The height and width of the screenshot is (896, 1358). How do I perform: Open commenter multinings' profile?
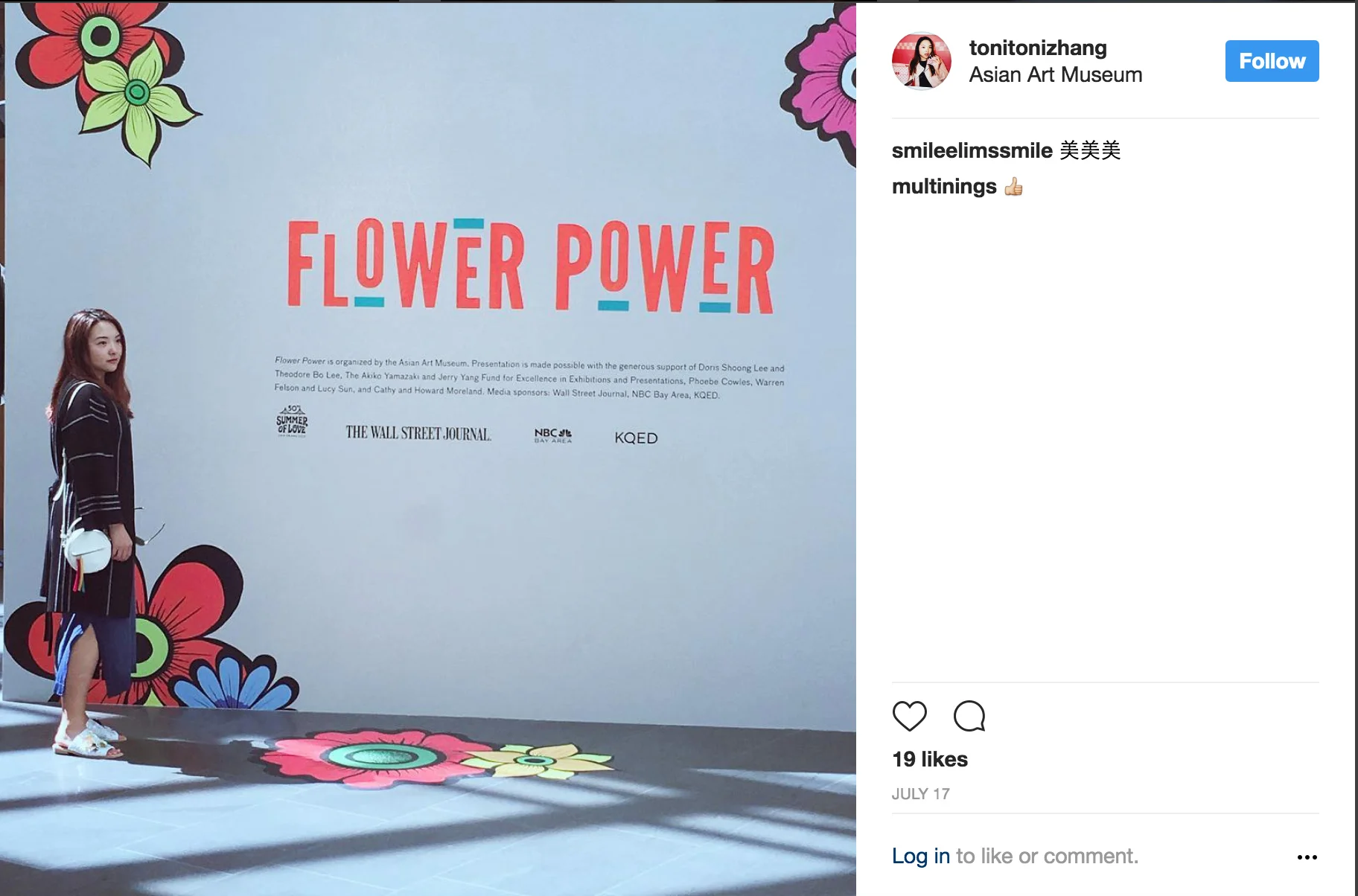(944, 186)
